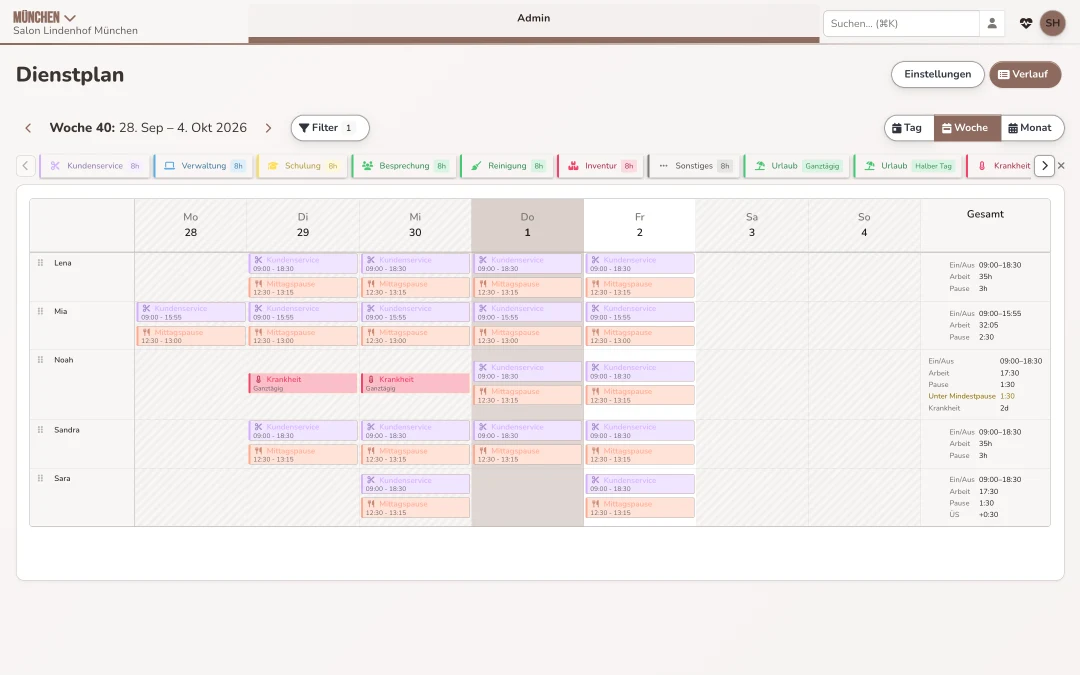Viewport: 1080px width, 675px height.
Task: Click the So 4 column header
Action: tap(864, 225)
